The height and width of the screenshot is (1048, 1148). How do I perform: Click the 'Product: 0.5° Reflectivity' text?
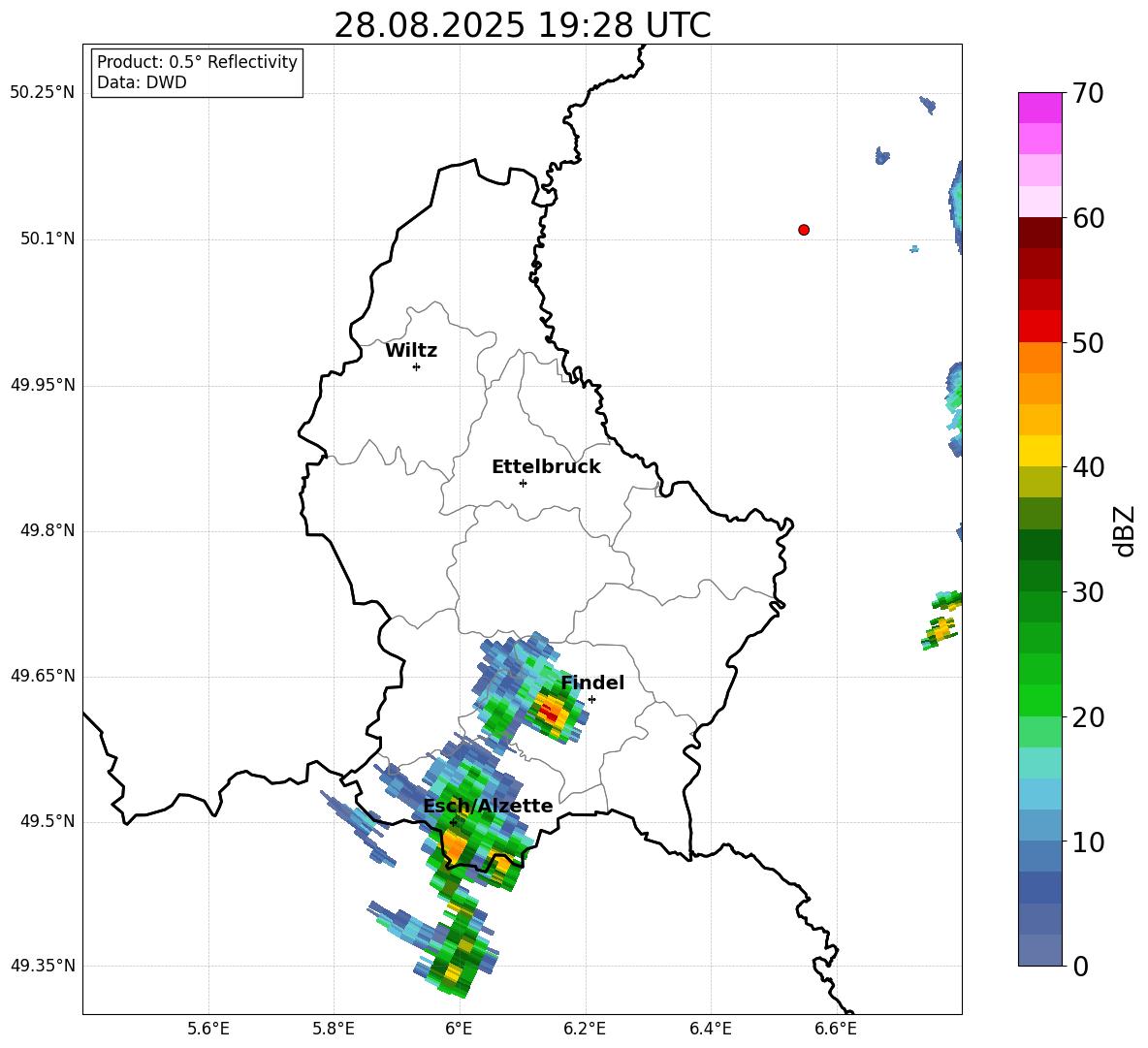(197, 62)
